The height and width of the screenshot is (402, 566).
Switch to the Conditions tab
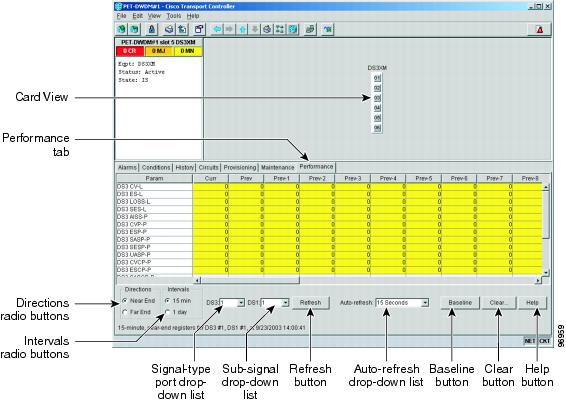coord(156,167)
